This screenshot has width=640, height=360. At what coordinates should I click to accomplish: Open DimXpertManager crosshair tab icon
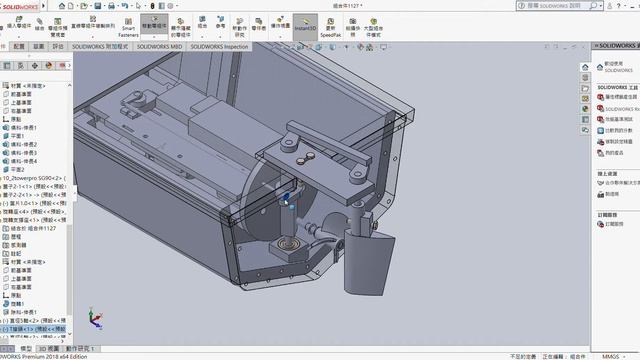(35, 65)
